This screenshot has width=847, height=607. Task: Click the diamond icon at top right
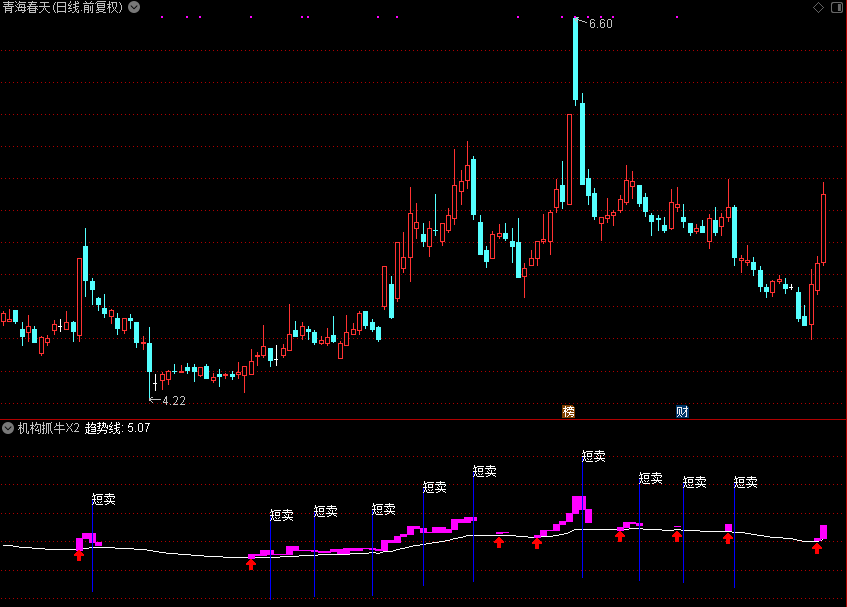tap(818, 7)
